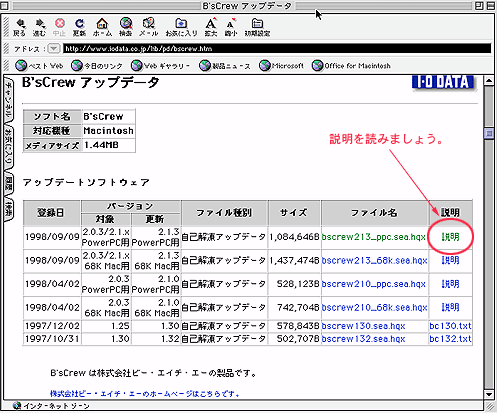Click the Forward (進む) toolbar icon
The width and height of the screenshot is (497, 413).
pyautogui.click(x=39, y=27)
